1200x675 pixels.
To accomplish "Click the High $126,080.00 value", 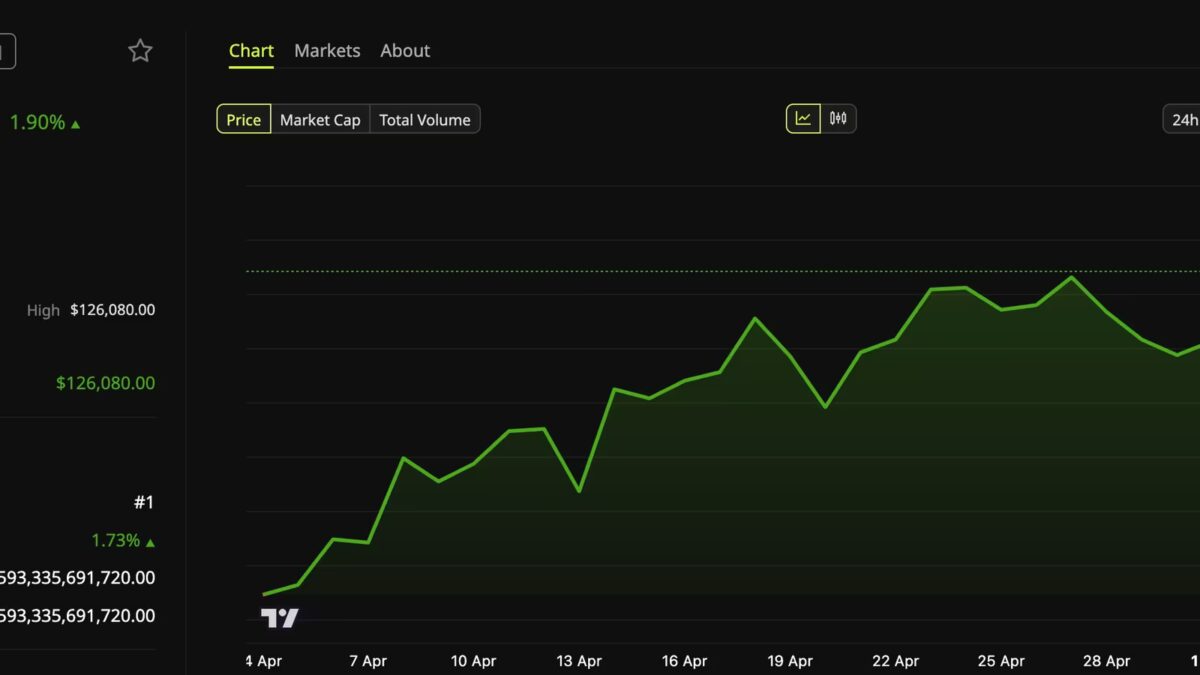I will pos(112,310).
